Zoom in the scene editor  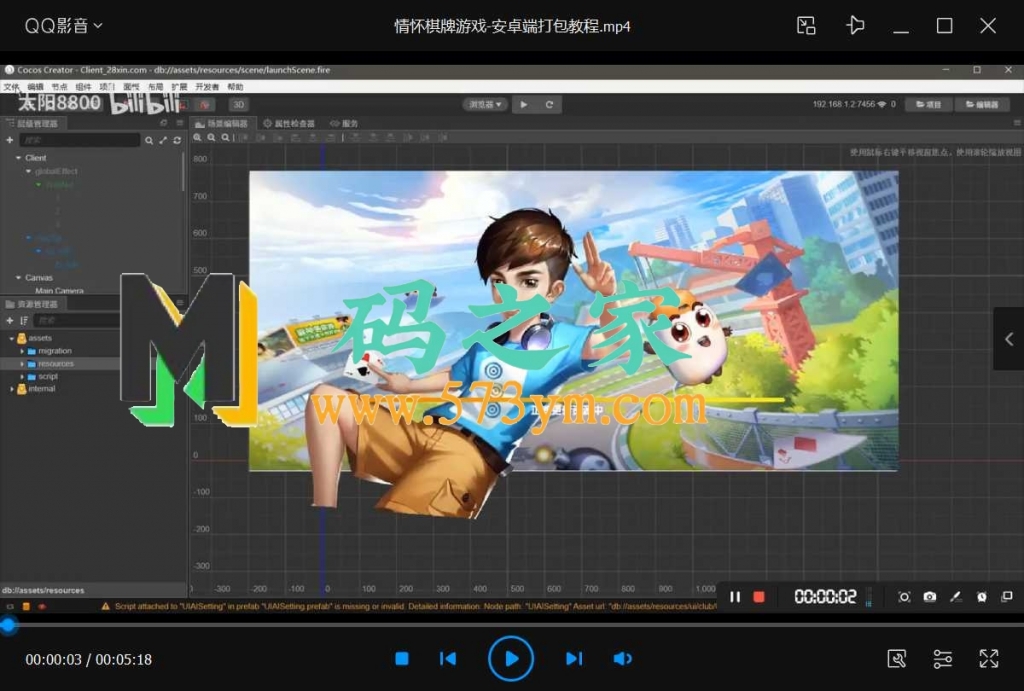pos(197,138)
